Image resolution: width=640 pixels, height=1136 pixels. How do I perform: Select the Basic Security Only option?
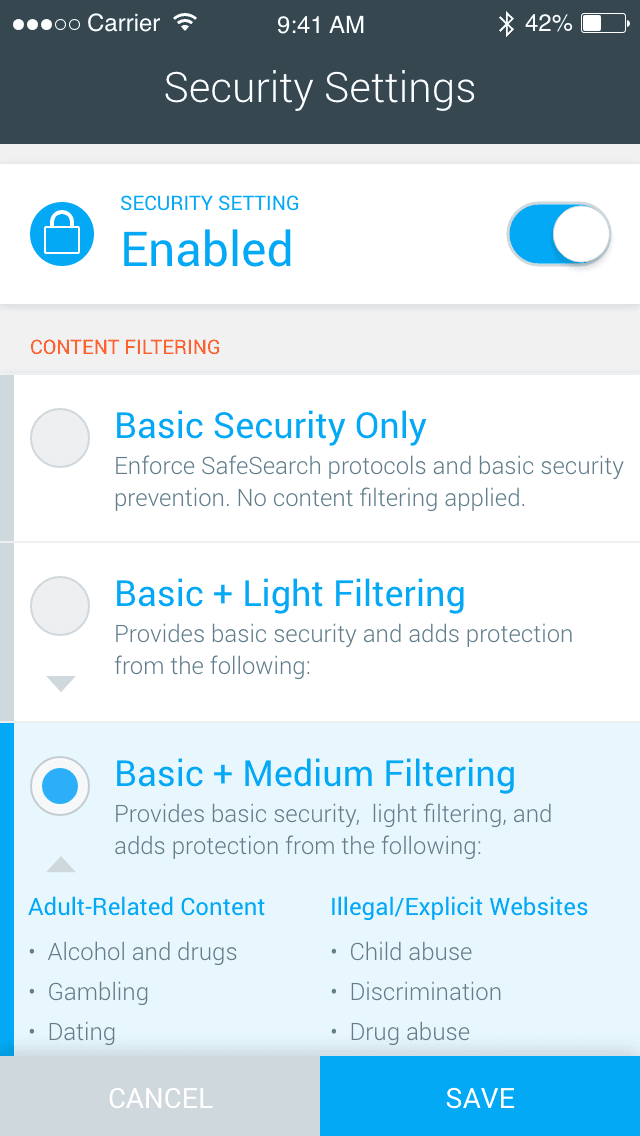[x=60, y=438]
